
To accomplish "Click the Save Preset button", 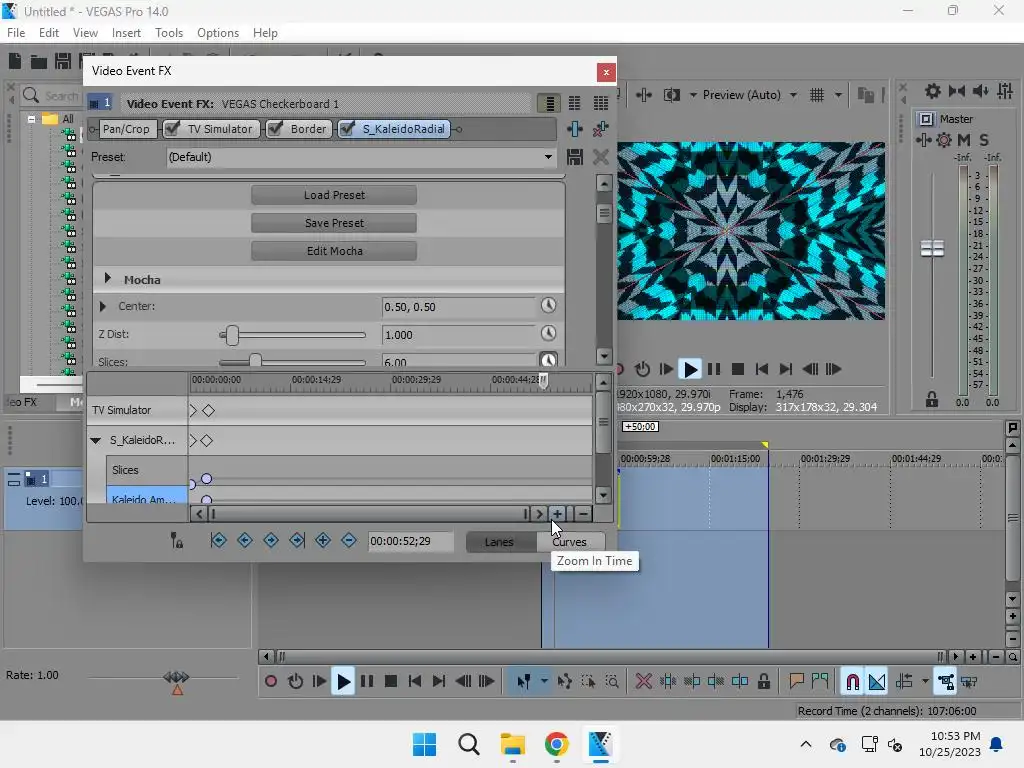I will click(x=334, y=223).
